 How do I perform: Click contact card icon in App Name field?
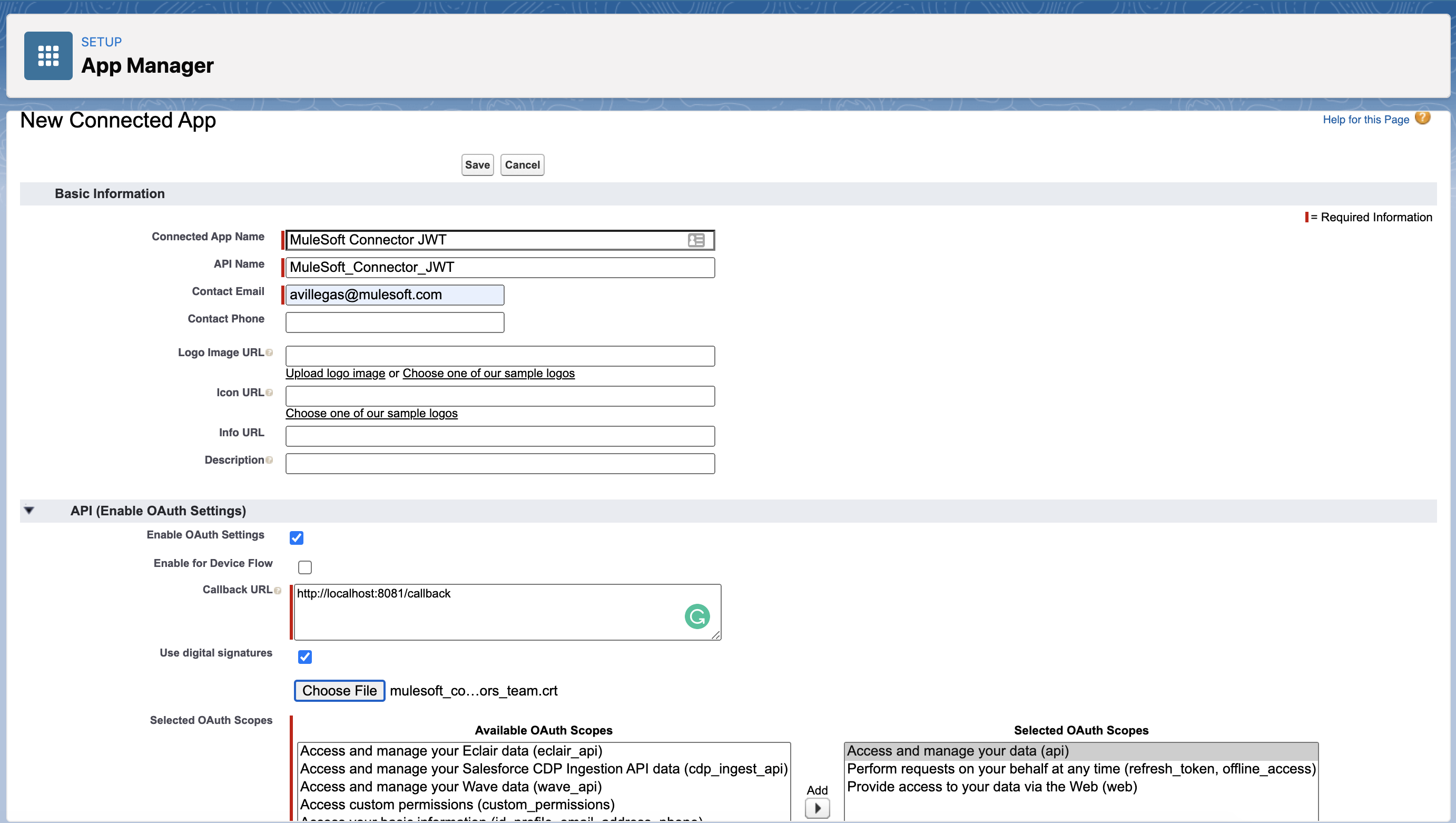[x=696, y=240]
